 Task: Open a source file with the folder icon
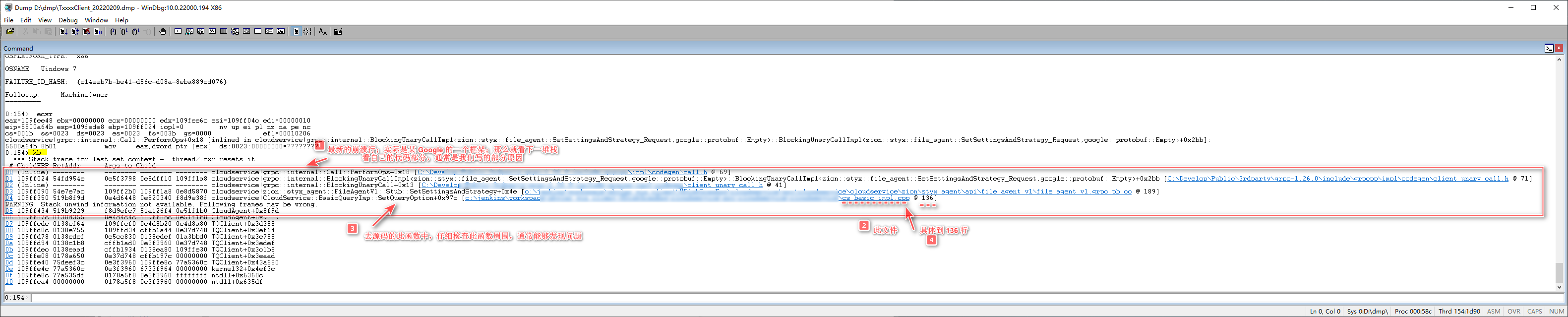click(x=10, y=31)
